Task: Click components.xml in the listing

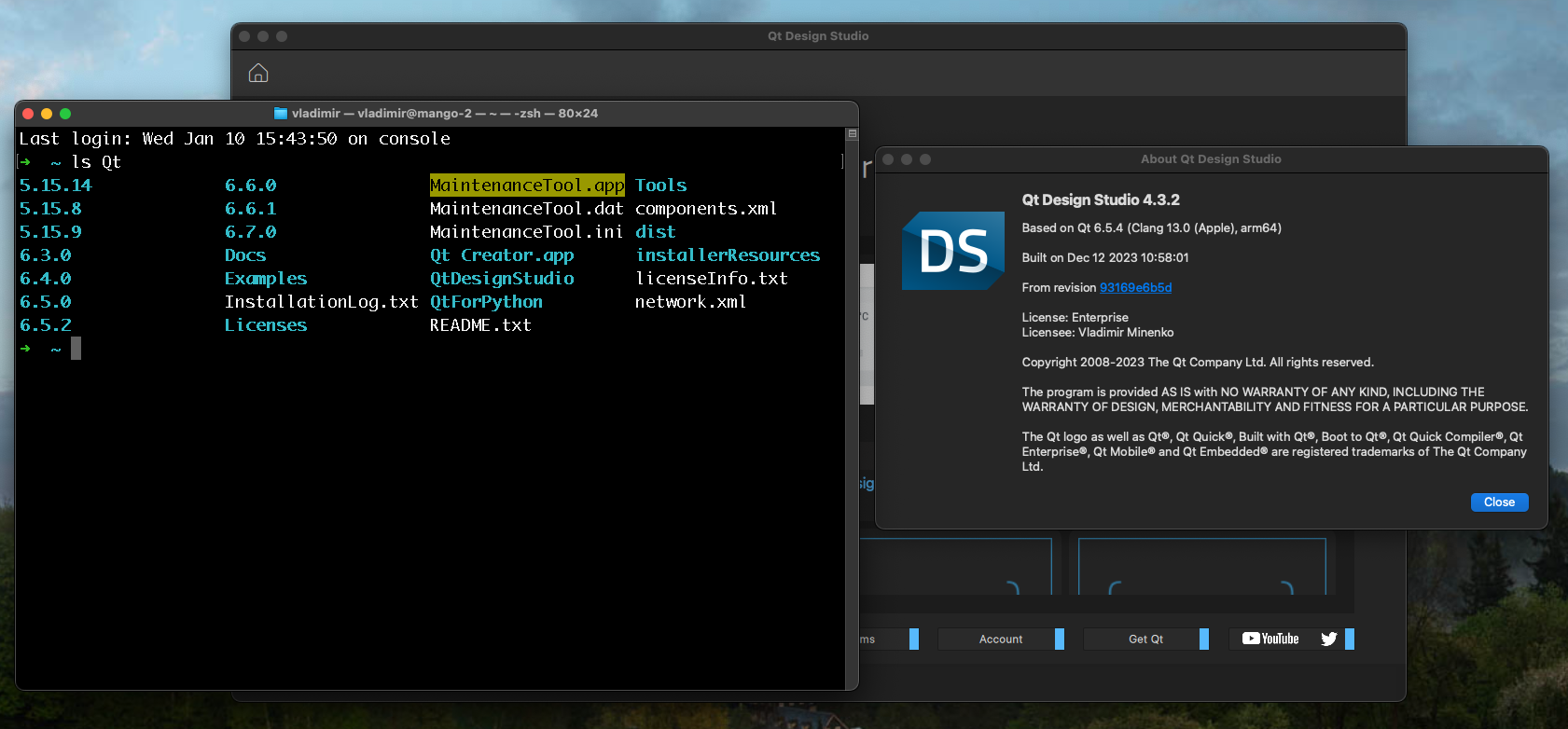Action: [x=706, y=209]
